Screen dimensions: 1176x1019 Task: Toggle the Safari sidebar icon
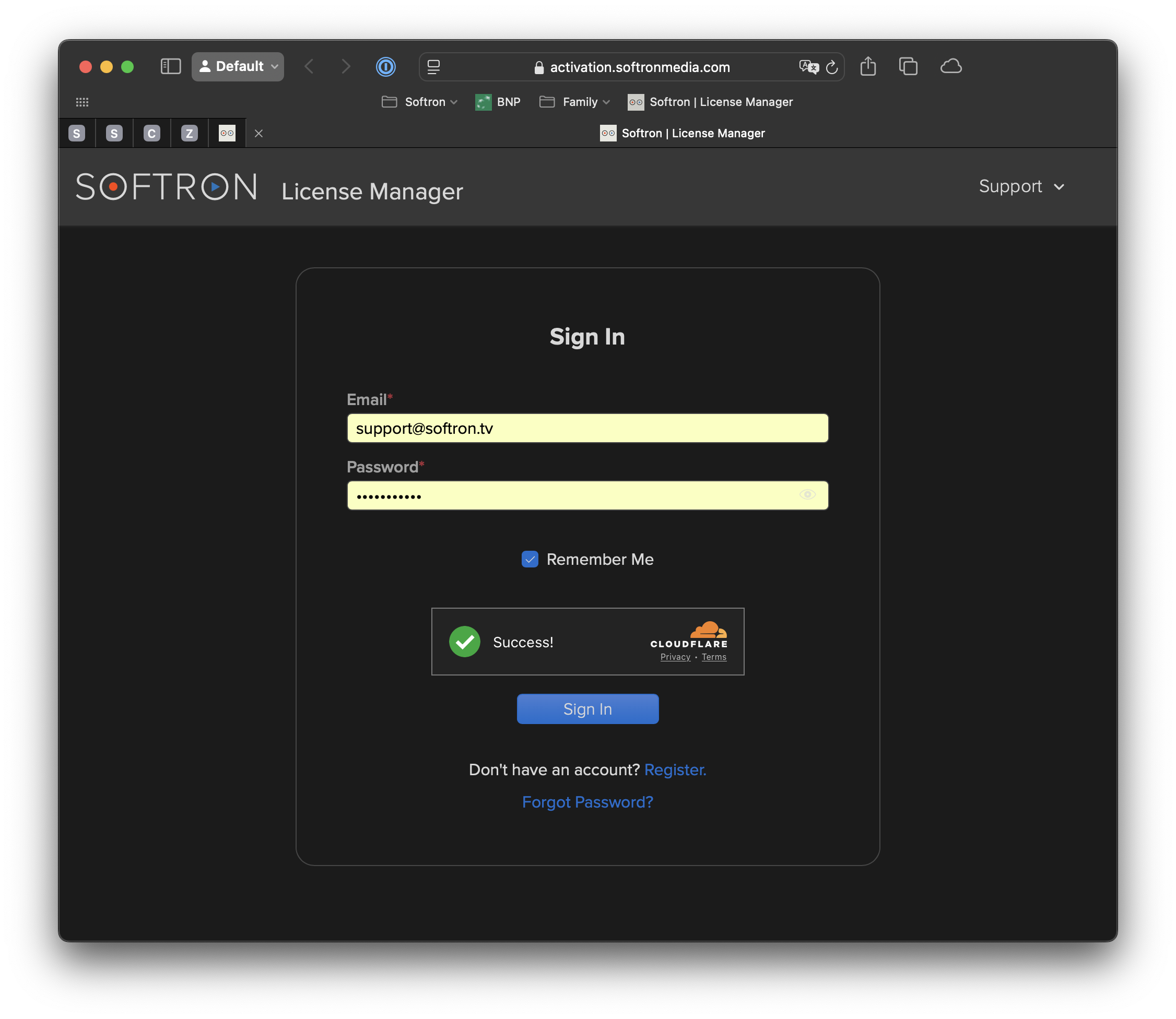tap(170, 66)
